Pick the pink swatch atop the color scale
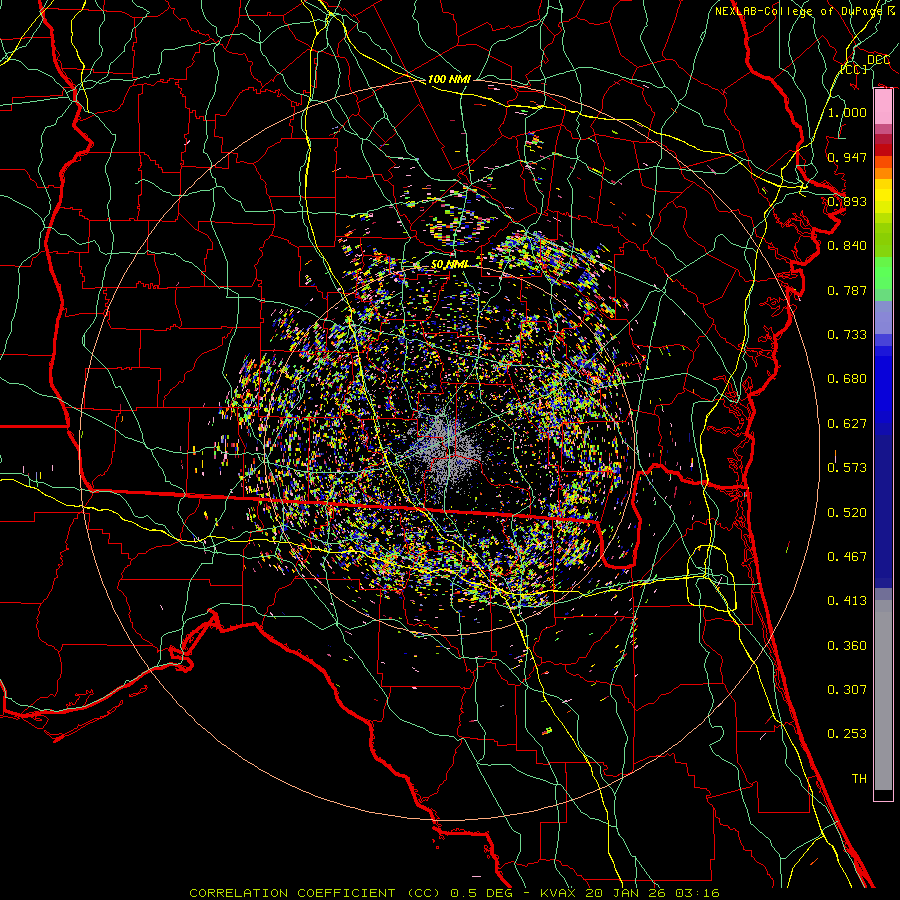The height and width of the screenshot is (900, 900). point(883,107)
